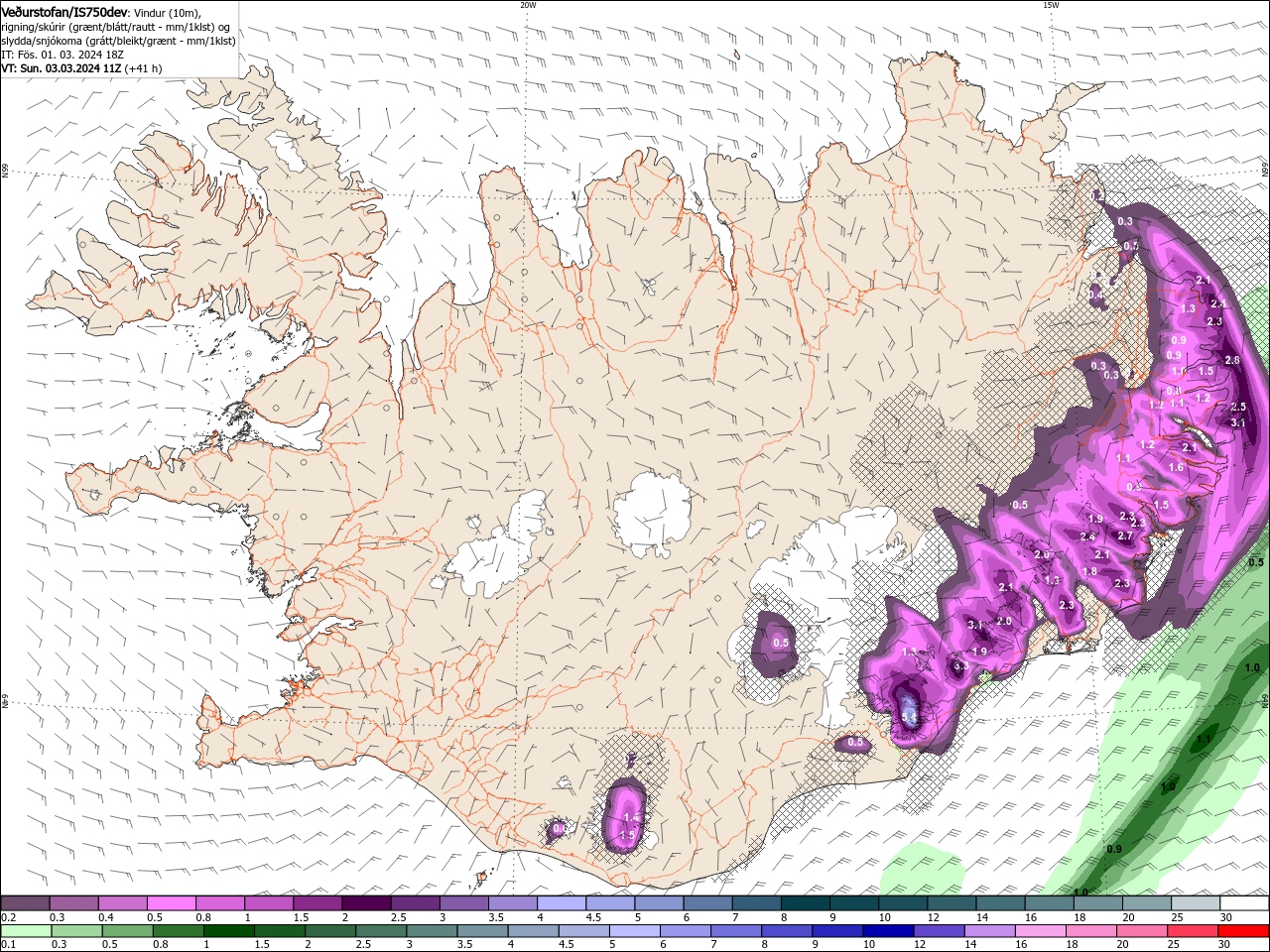
Task: Click the 1.4 value in the southern snow patch
Action: pos(632,817)
